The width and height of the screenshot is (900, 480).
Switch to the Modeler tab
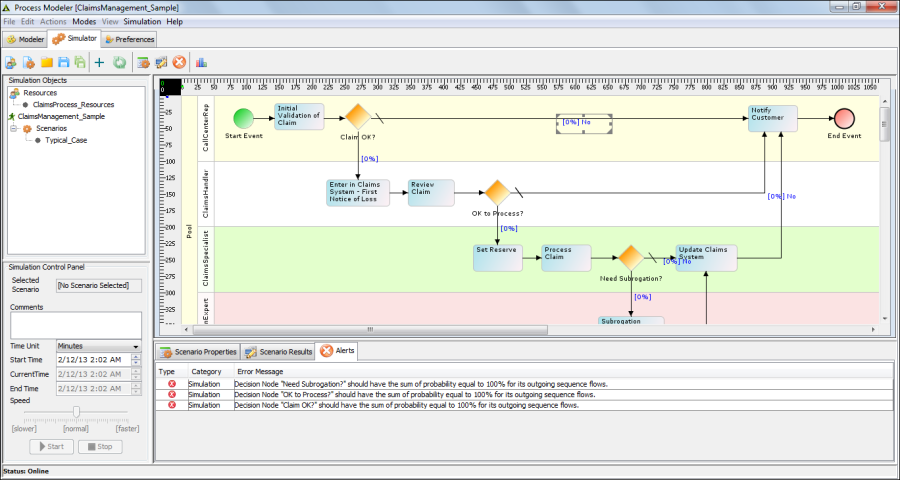point(25,39)
